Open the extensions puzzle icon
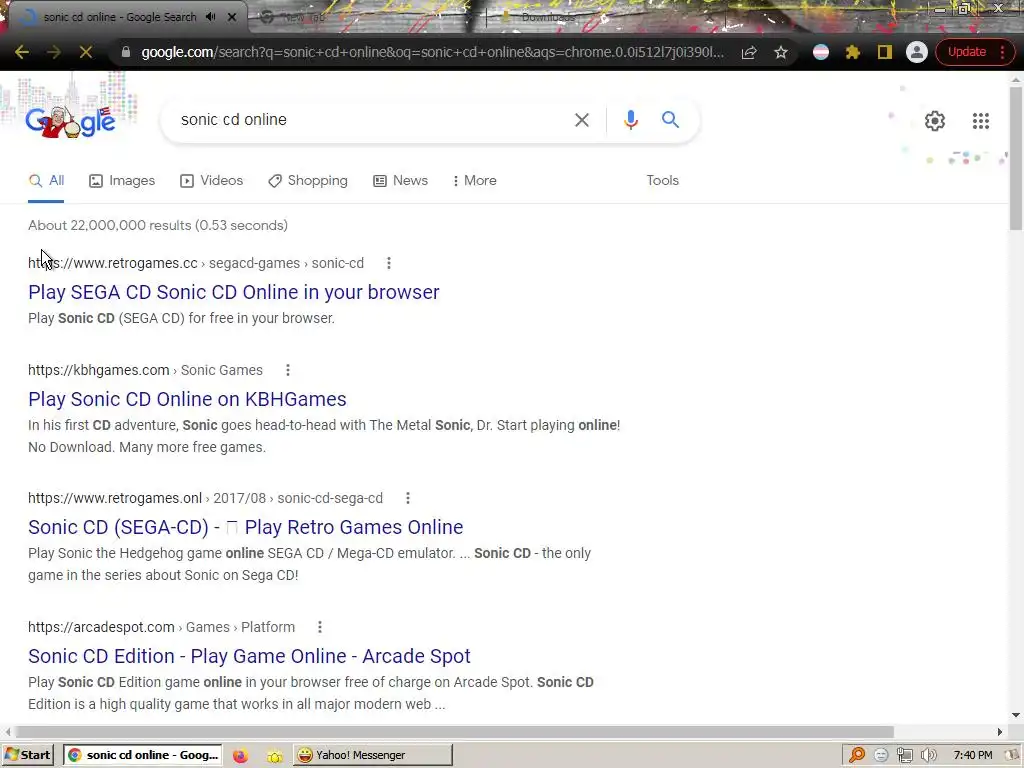The height and width of the screenshot is (768, 1024). coord(853,52)
